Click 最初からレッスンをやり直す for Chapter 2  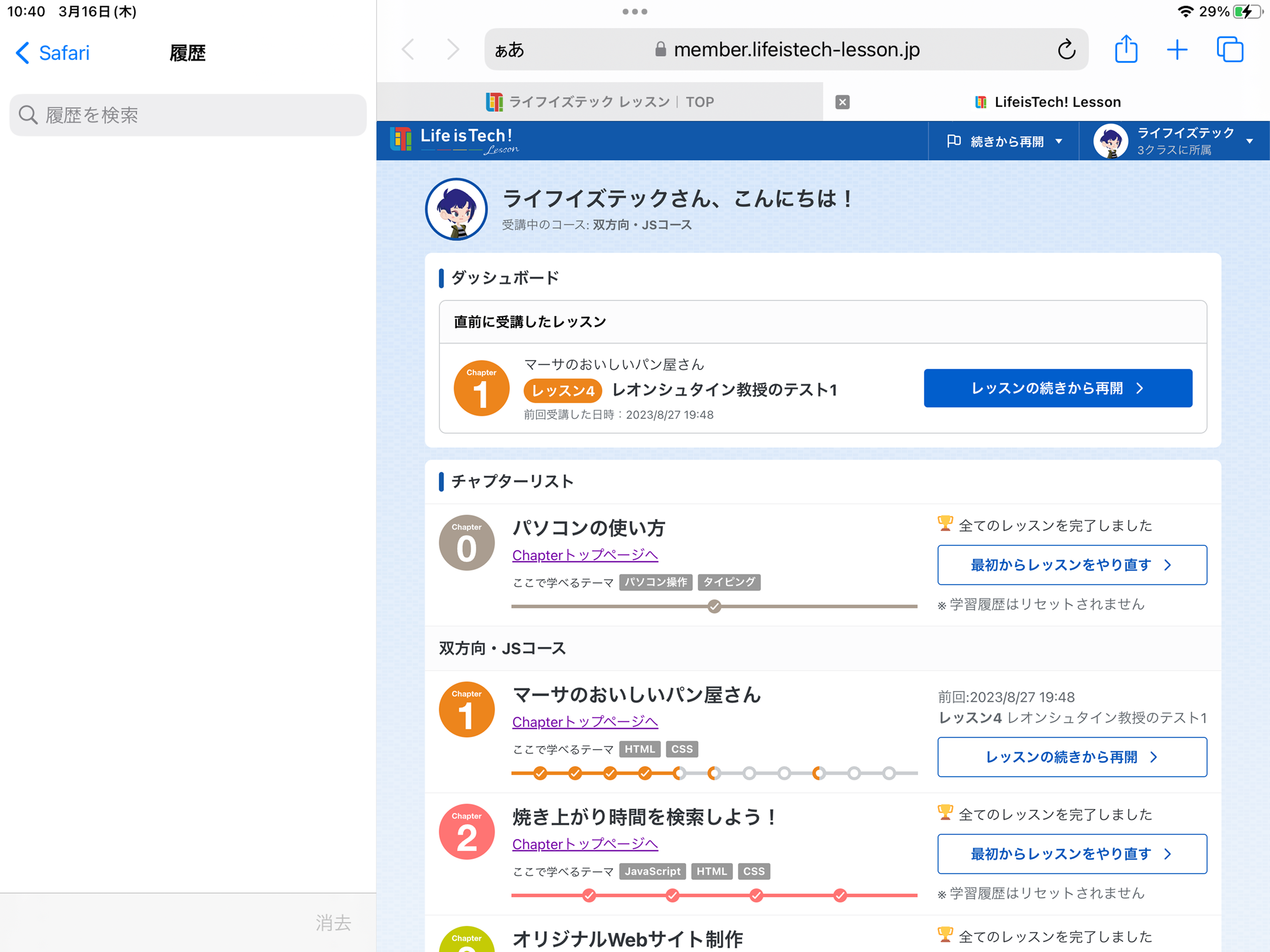coord(1072,854)
